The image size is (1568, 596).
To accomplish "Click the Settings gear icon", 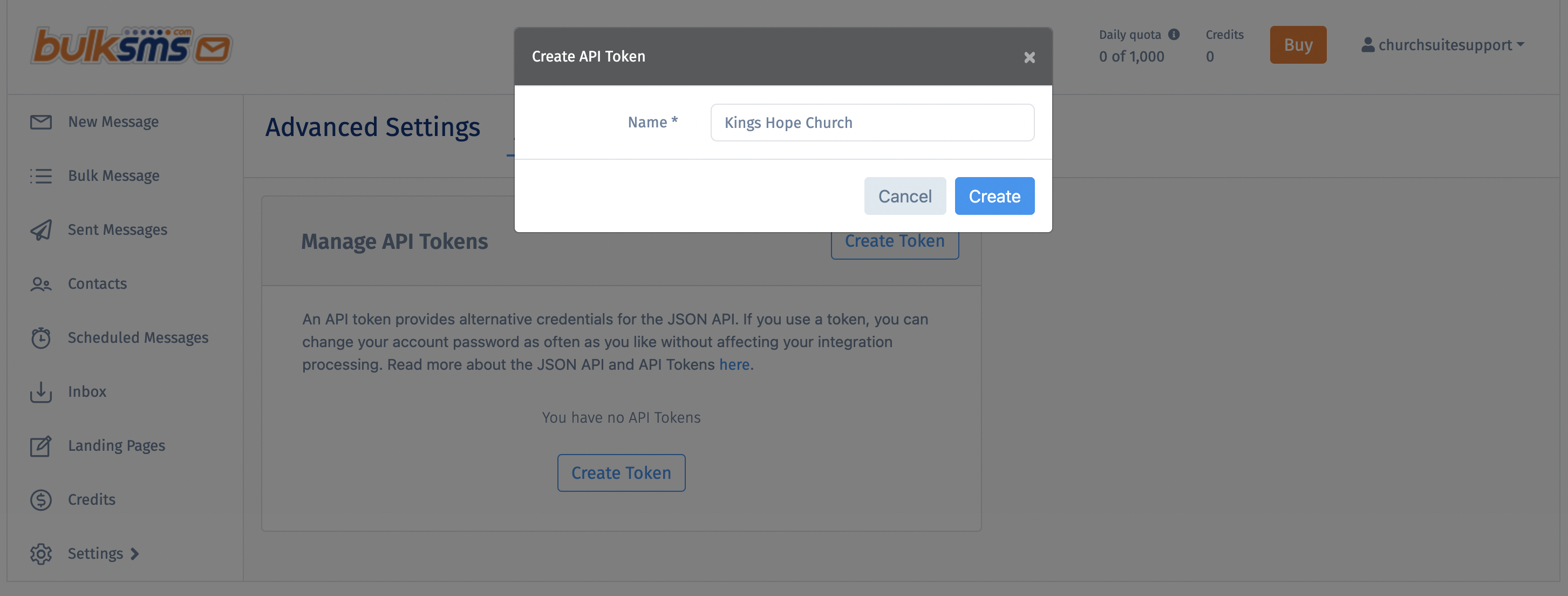I will pos(41,553).
